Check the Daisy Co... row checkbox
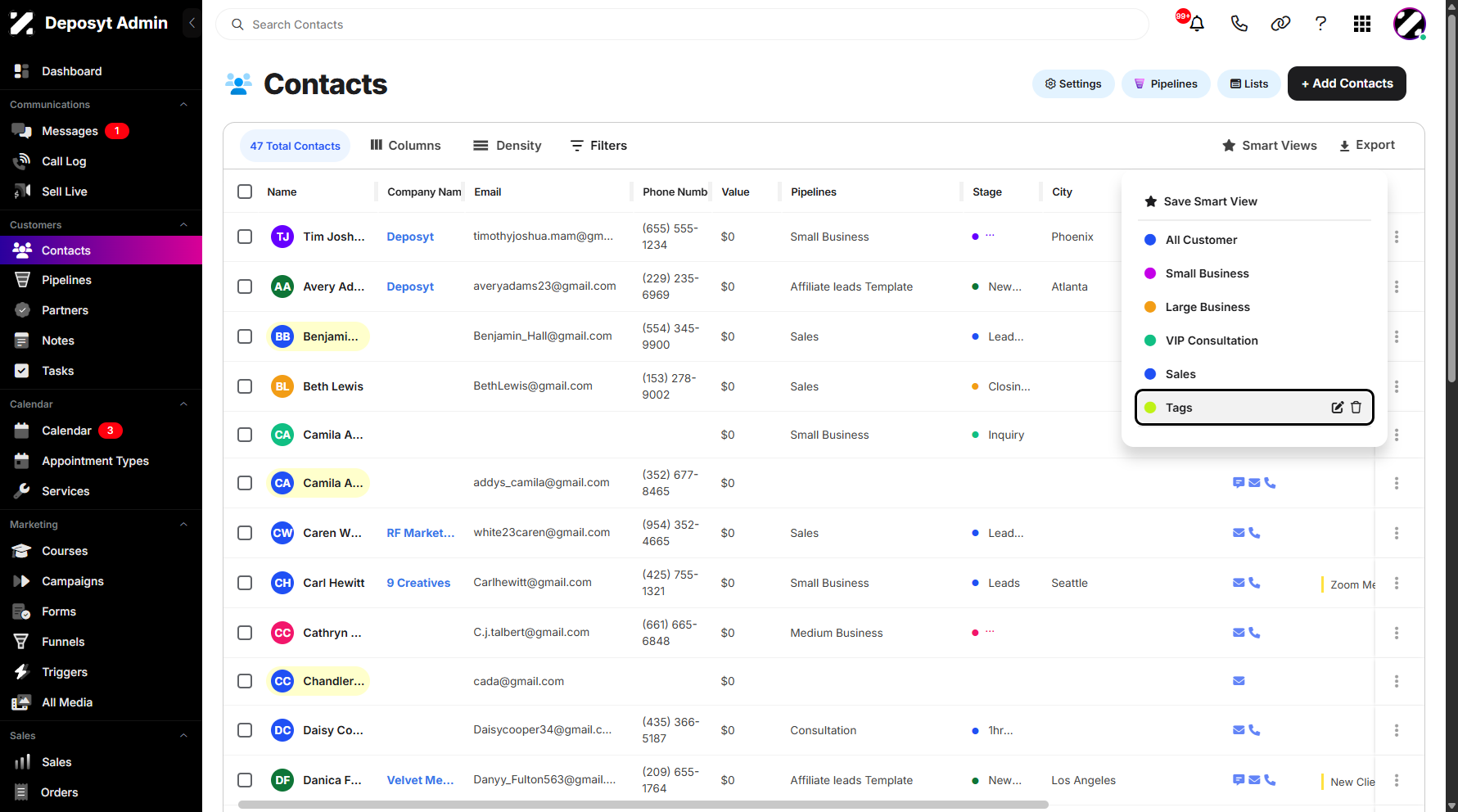 [245, 730]
